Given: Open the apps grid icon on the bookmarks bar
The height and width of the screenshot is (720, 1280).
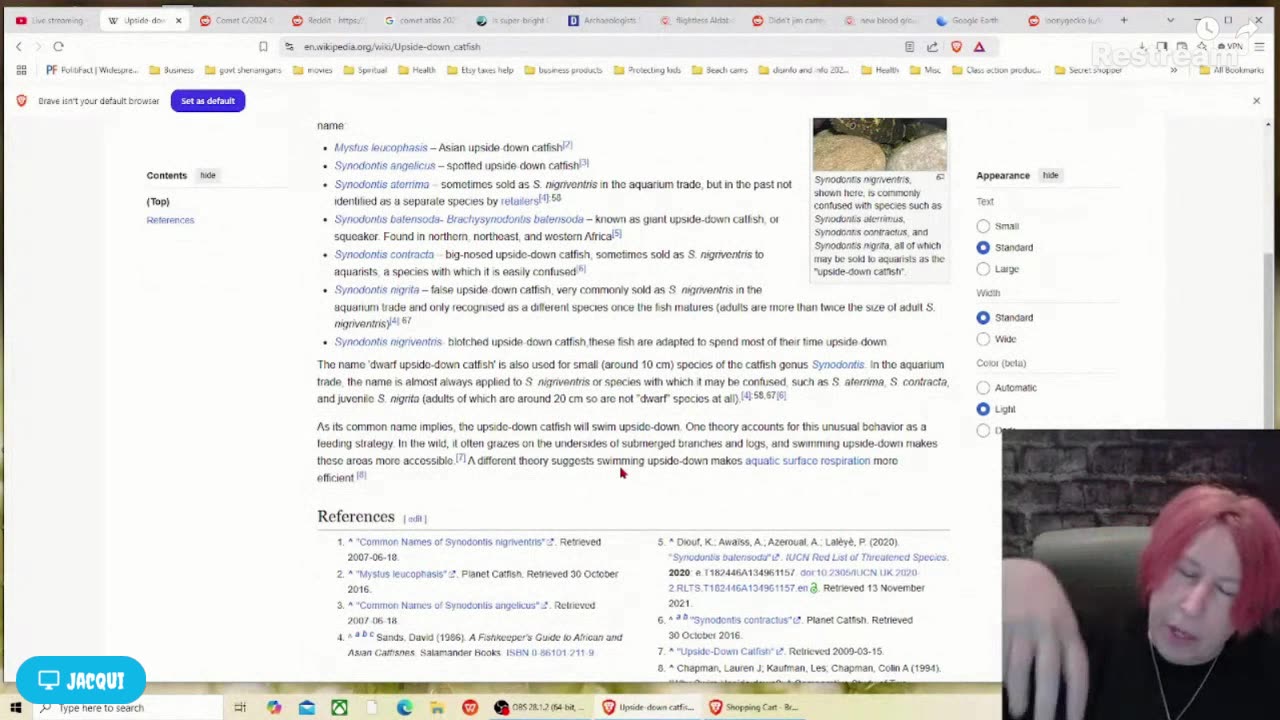Looking at the screenshot, I should pyautogui.click(x=21, y=70).
